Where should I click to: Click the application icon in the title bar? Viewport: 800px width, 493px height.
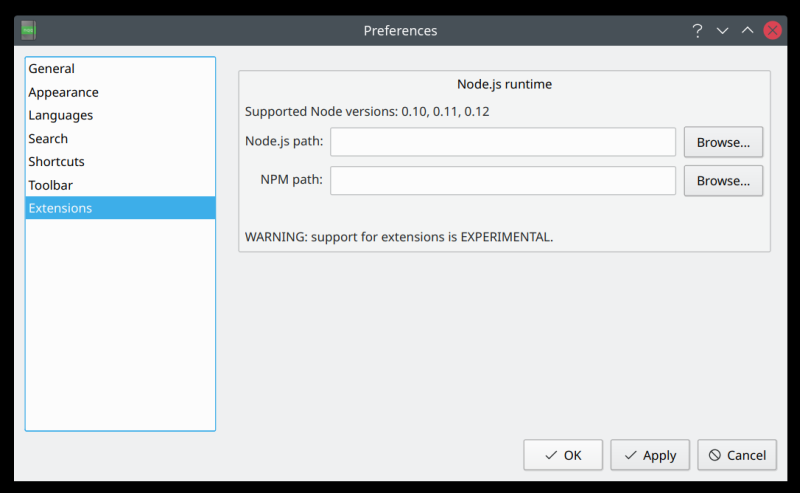(x=29, y=30)
